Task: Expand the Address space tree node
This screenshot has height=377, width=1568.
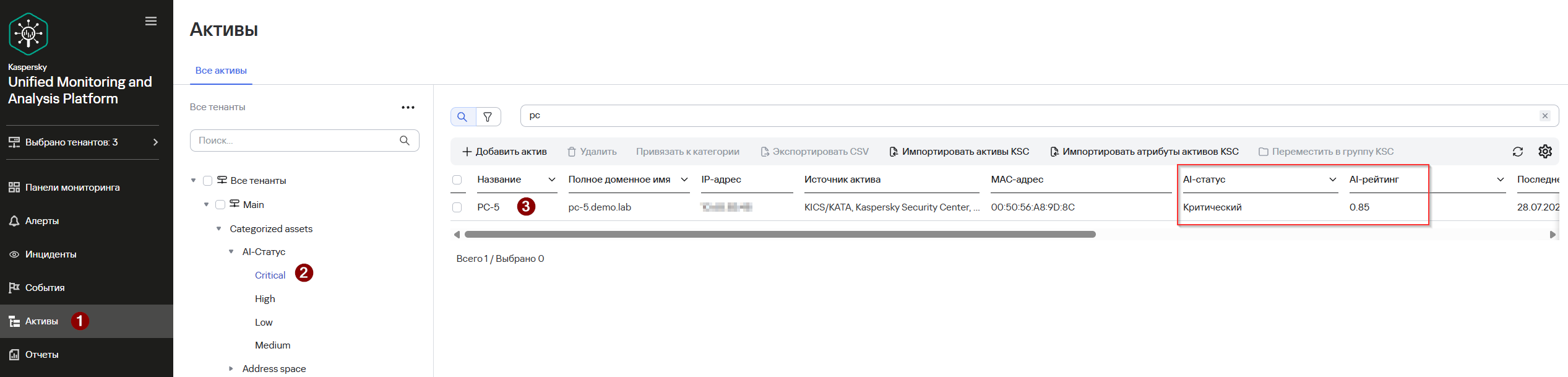Action: [x=231, y=369]
